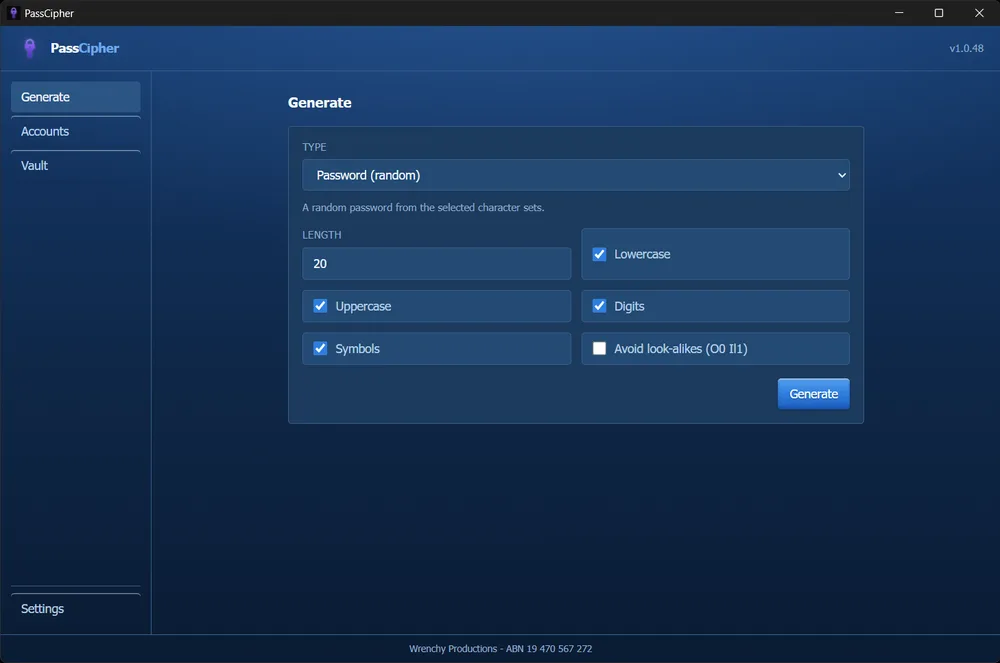The image size is (1000, 663).
Task: Click the PassCipher header title text
Action: (85, 48)
